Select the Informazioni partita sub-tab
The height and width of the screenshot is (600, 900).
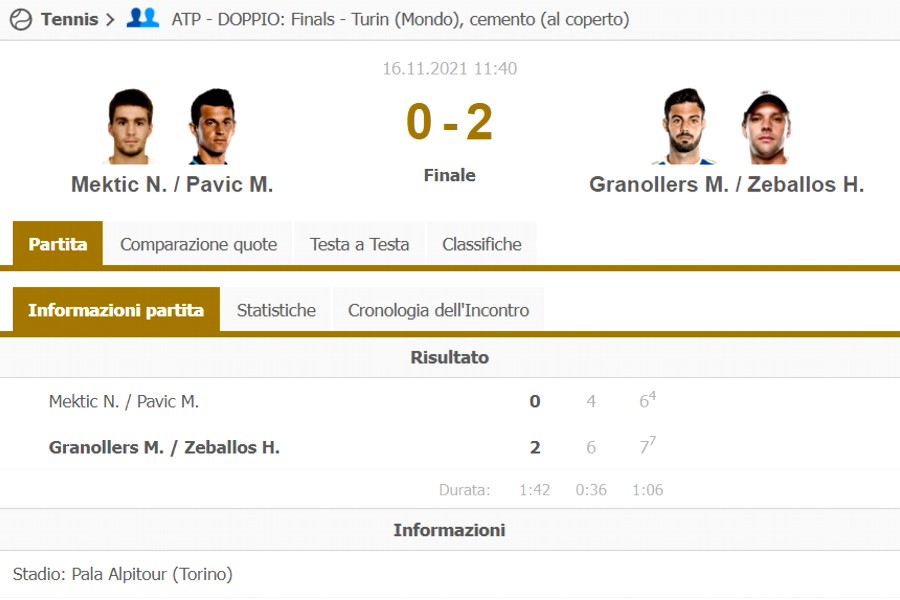tap(116, 310)
